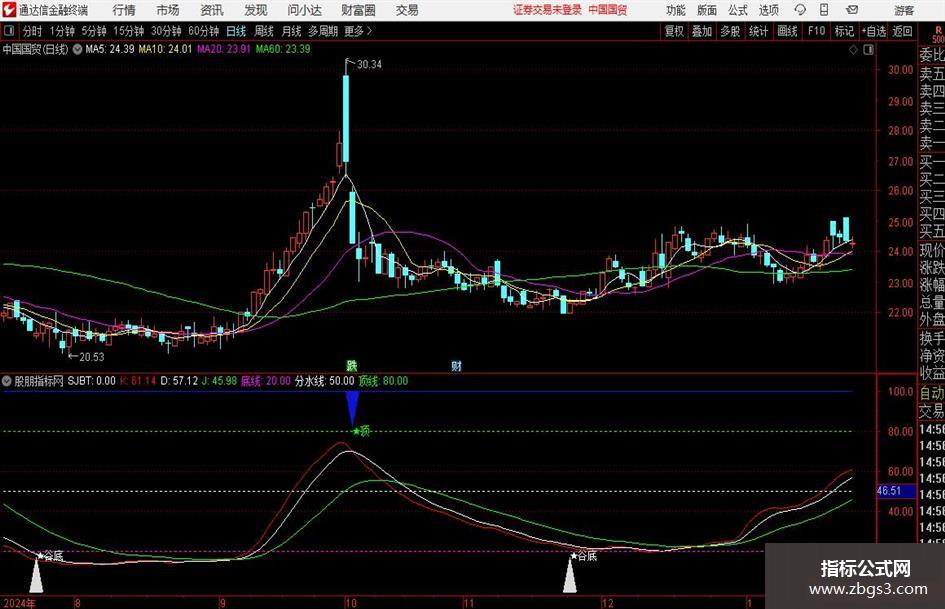Open the 市场 menu
Viewport: 945px width, 609px height.
point(168,10)
